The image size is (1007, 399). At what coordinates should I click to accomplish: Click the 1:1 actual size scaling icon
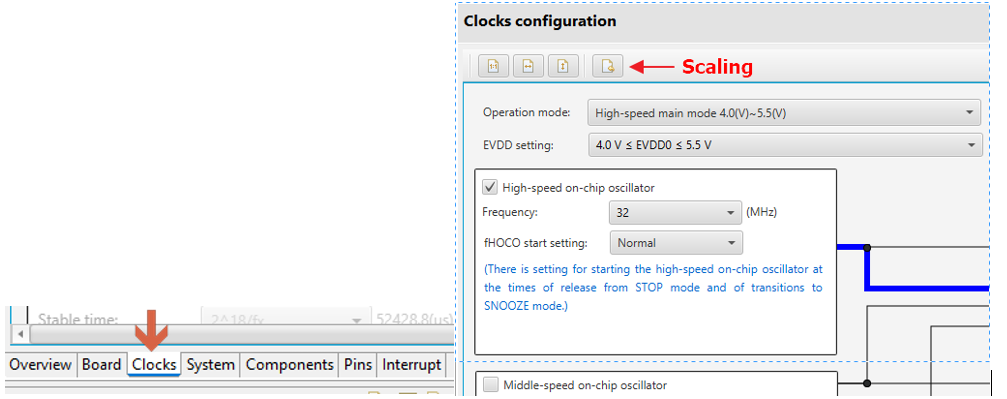coord(493,66)
